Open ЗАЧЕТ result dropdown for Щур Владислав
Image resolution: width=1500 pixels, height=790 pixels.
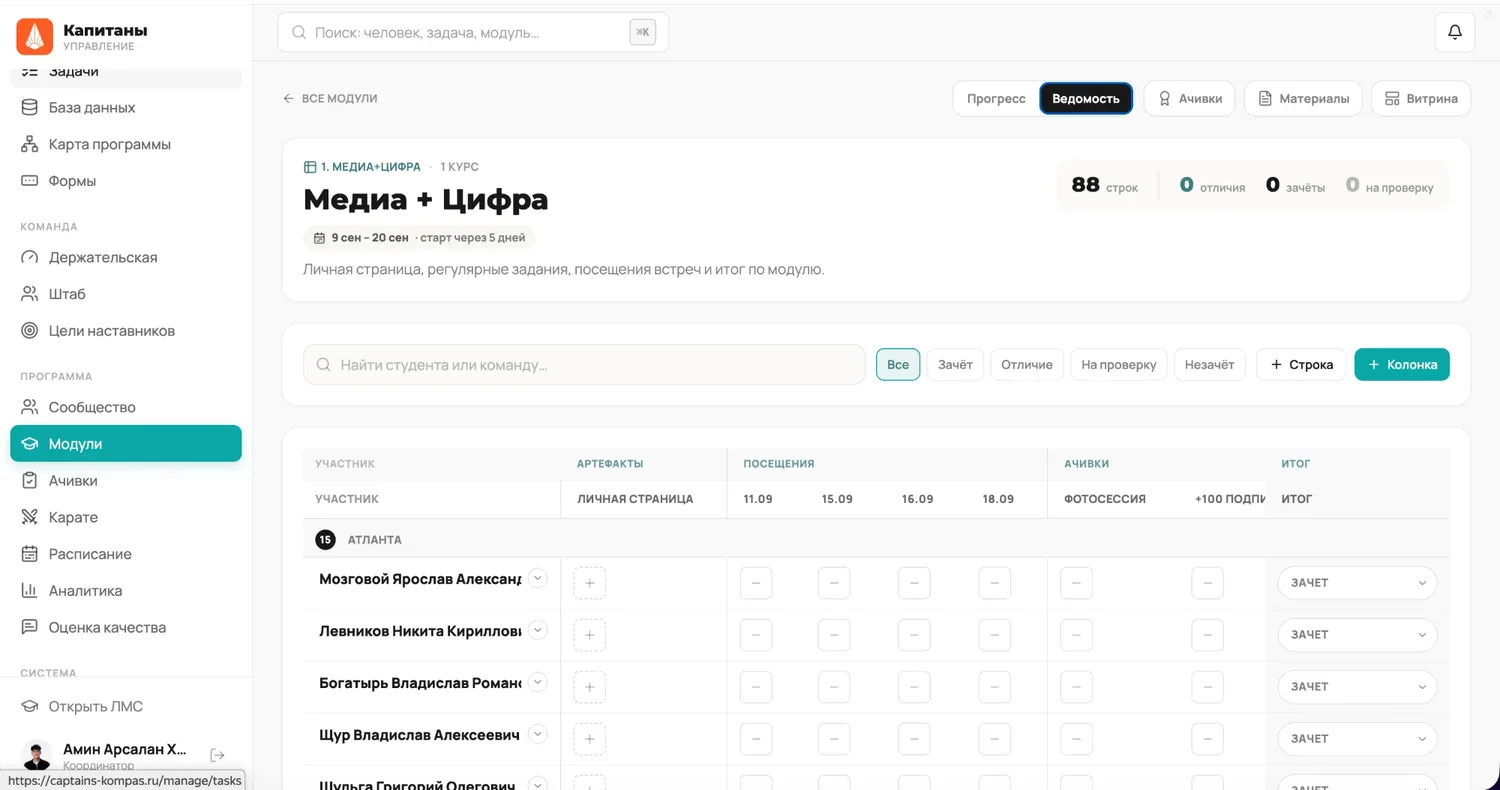pos(1357,739)
